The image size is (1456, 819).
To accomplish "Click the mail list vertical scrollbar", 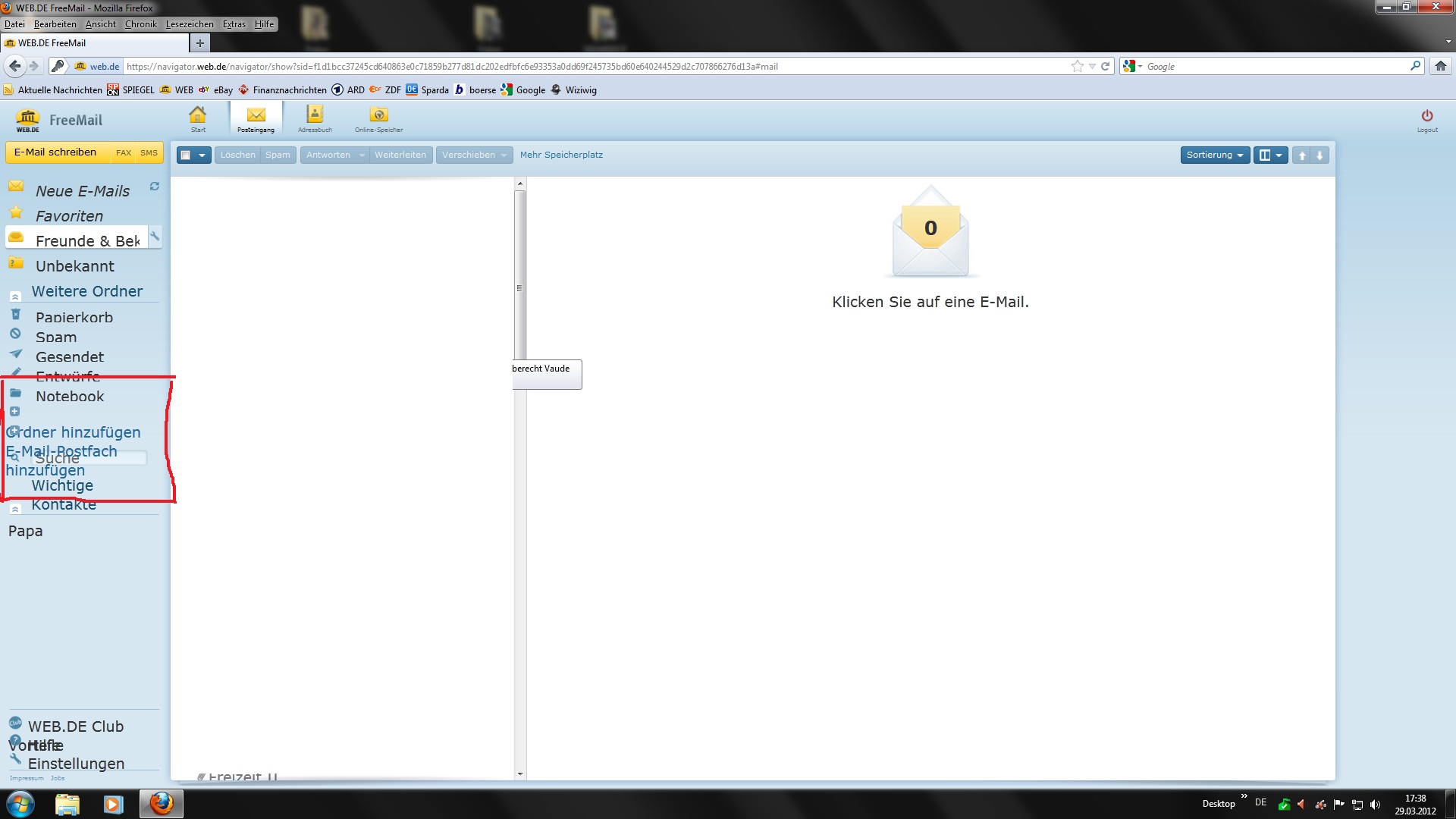I will pyautogui.click(x=520, y=288).
